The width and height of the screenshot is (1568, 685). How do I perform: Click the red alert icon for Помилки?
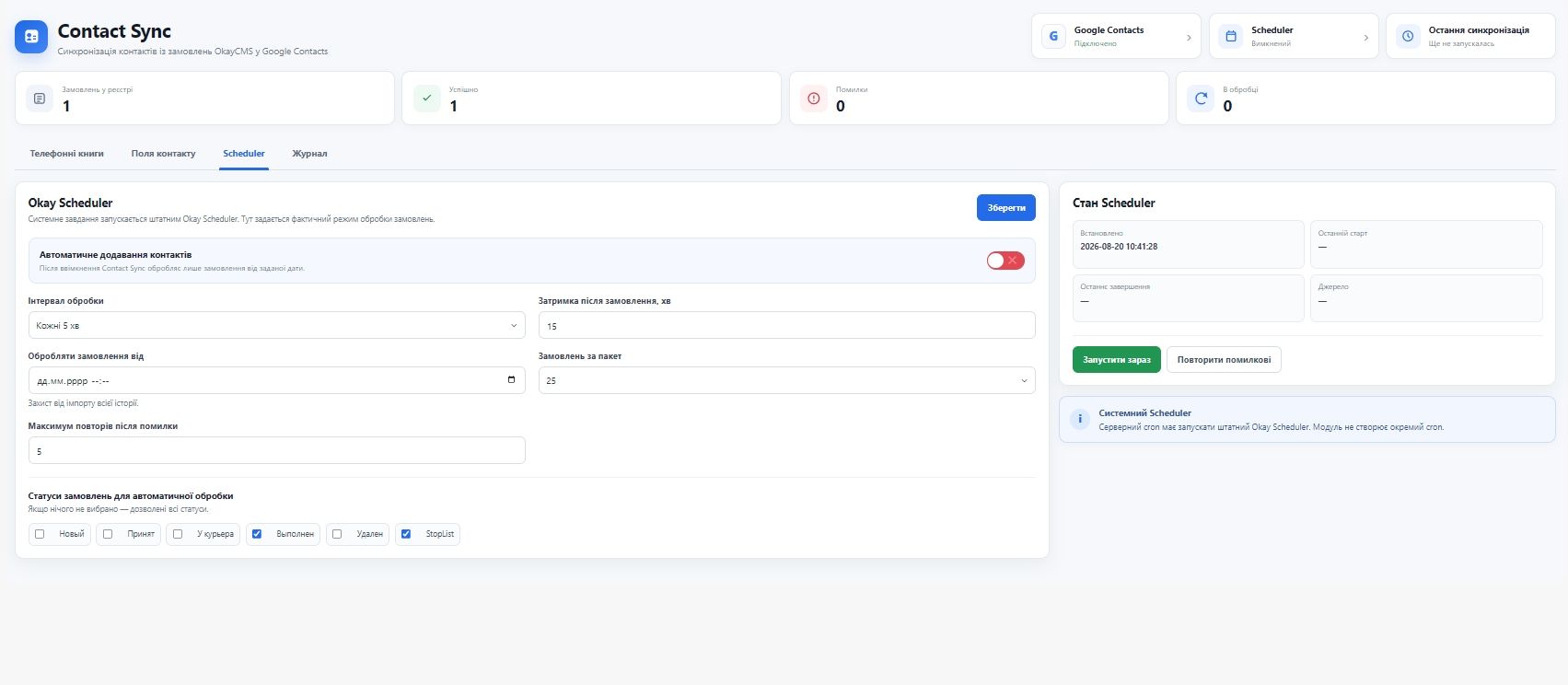[813, 98]
